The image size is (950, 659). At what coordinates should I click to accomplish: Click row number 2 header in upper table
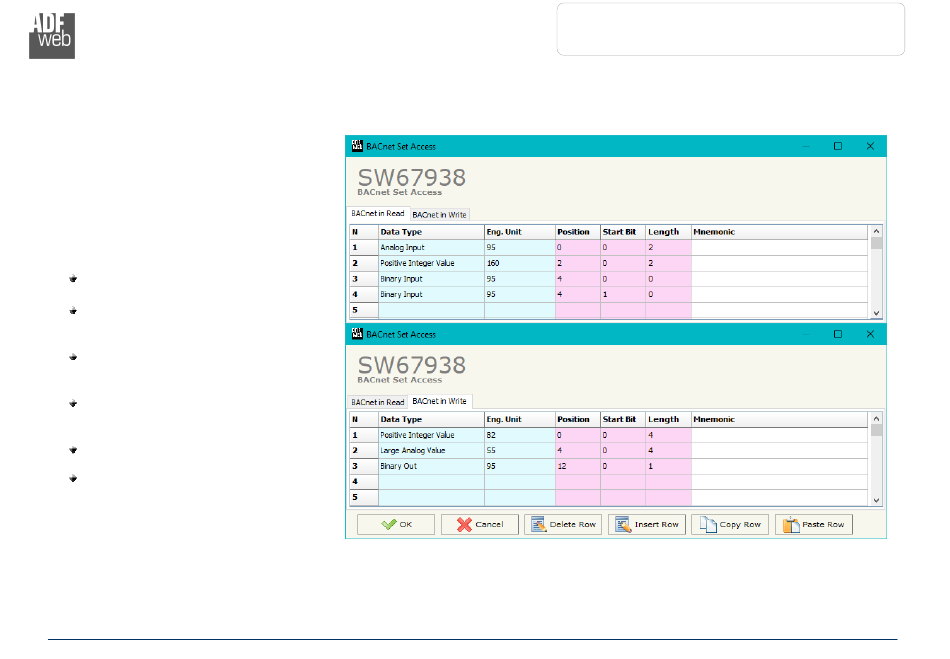click(364, 263)
